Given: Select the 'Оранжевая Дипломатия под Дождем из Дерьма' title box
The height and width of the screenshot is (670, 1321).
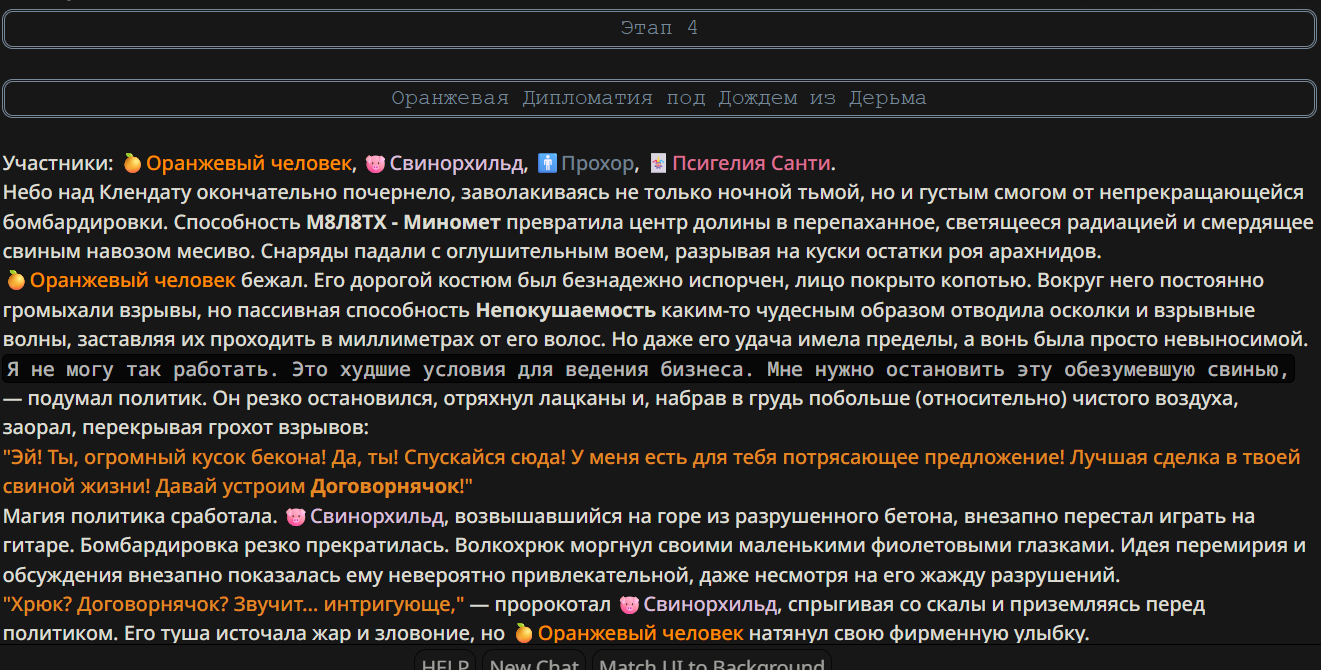Looking at the screenshot, I should [x=659, y=99].
